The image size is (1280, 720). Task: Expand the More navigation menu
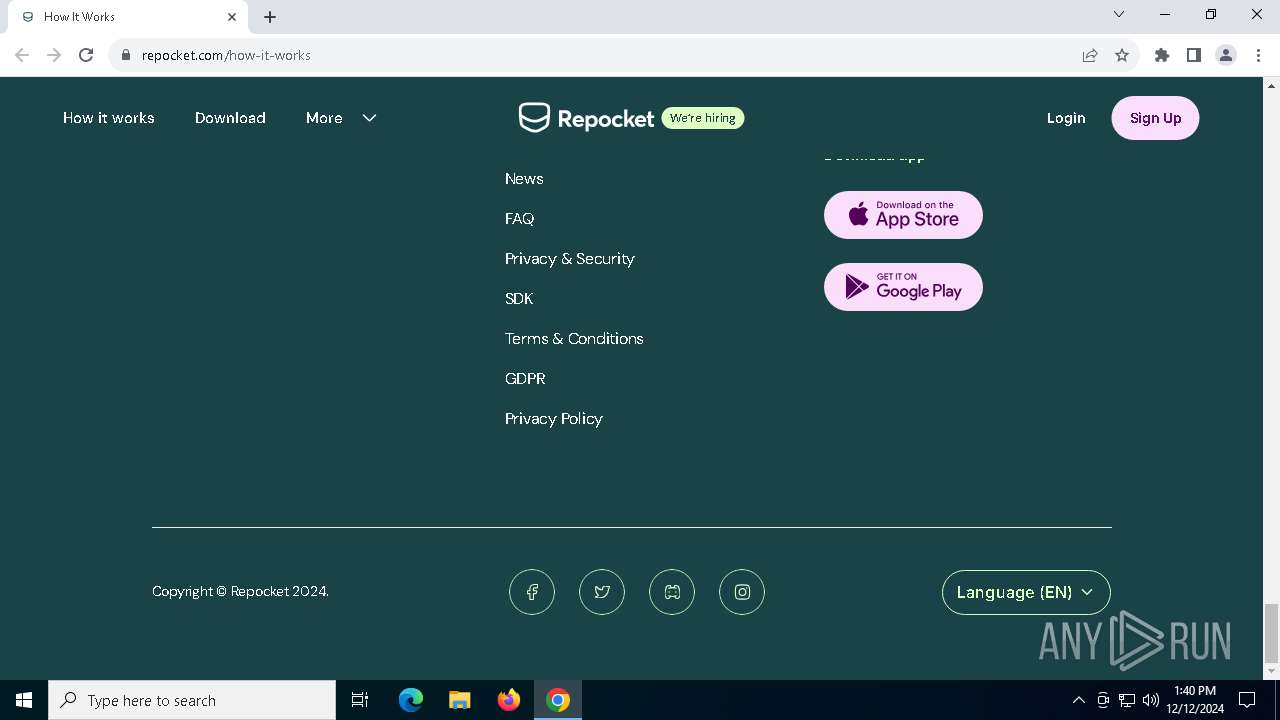tap(341, 118)
